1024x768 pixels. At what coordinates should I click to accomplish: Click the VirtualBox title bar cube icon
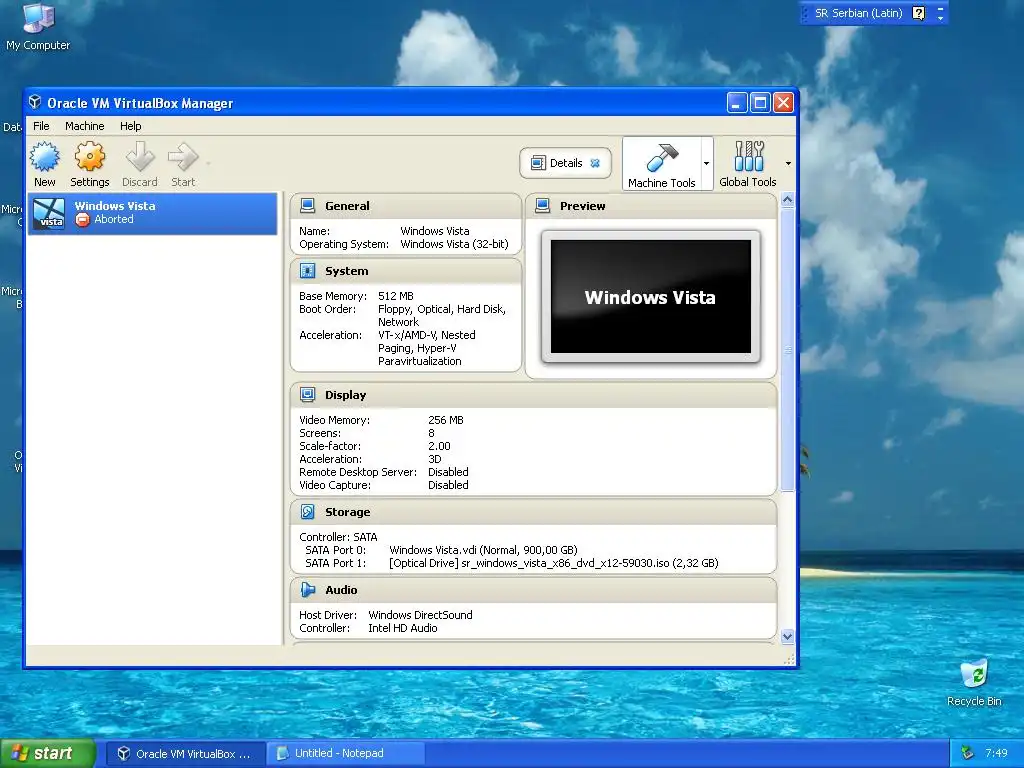click(x=35, y=103)
